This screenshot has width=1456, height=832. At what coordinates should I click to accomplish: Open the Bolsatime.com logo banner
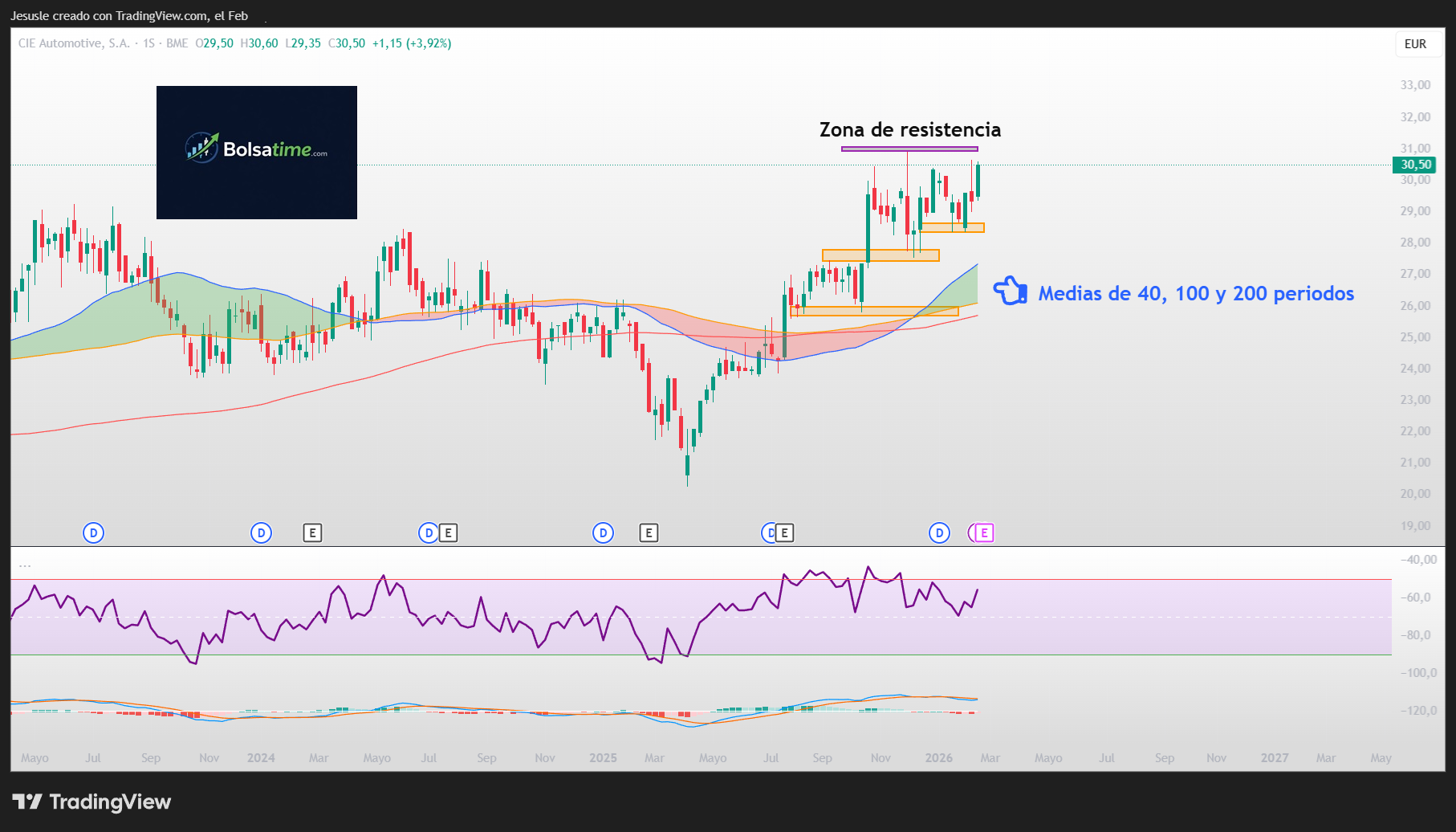[256, 152]
